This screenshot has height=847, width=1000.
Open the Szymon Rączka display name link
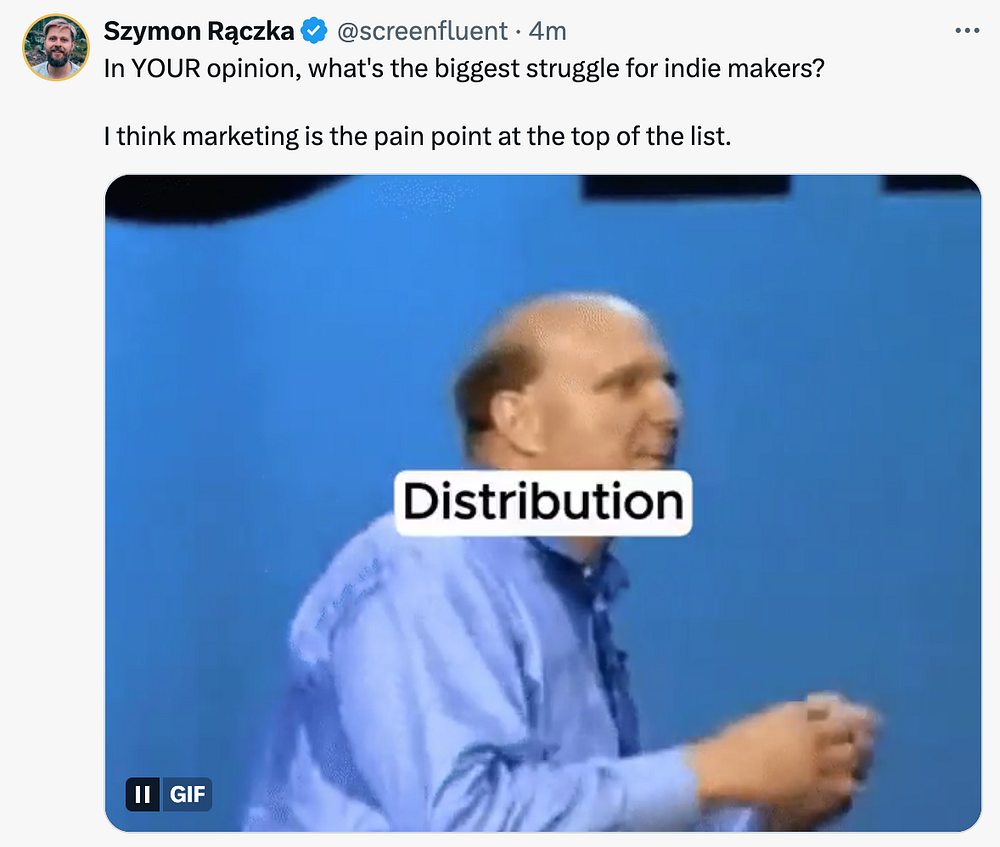coord(198,31)
